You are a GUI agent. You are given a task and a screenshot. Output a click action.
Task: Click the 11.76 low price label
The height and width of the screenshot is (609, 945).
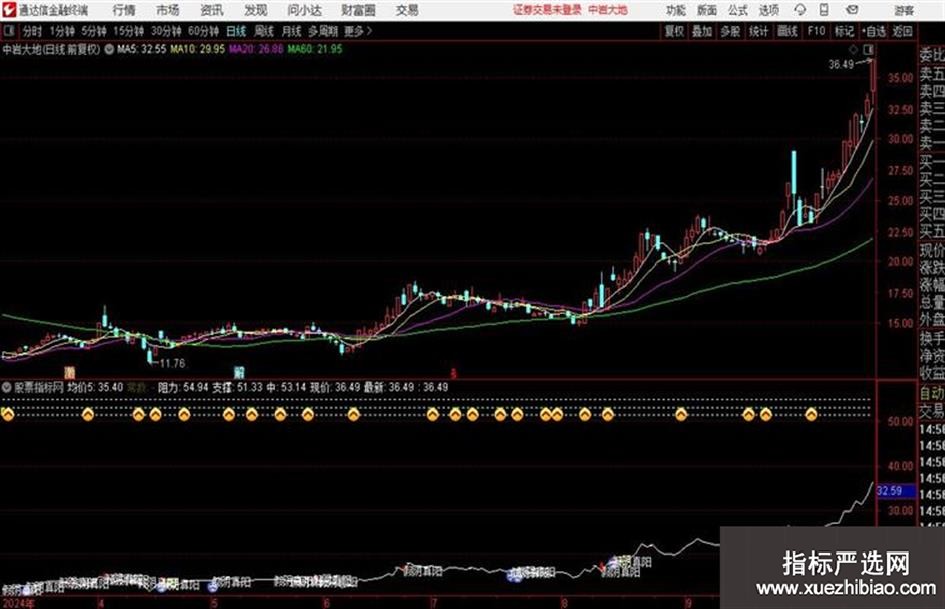[x=172, y=364]
